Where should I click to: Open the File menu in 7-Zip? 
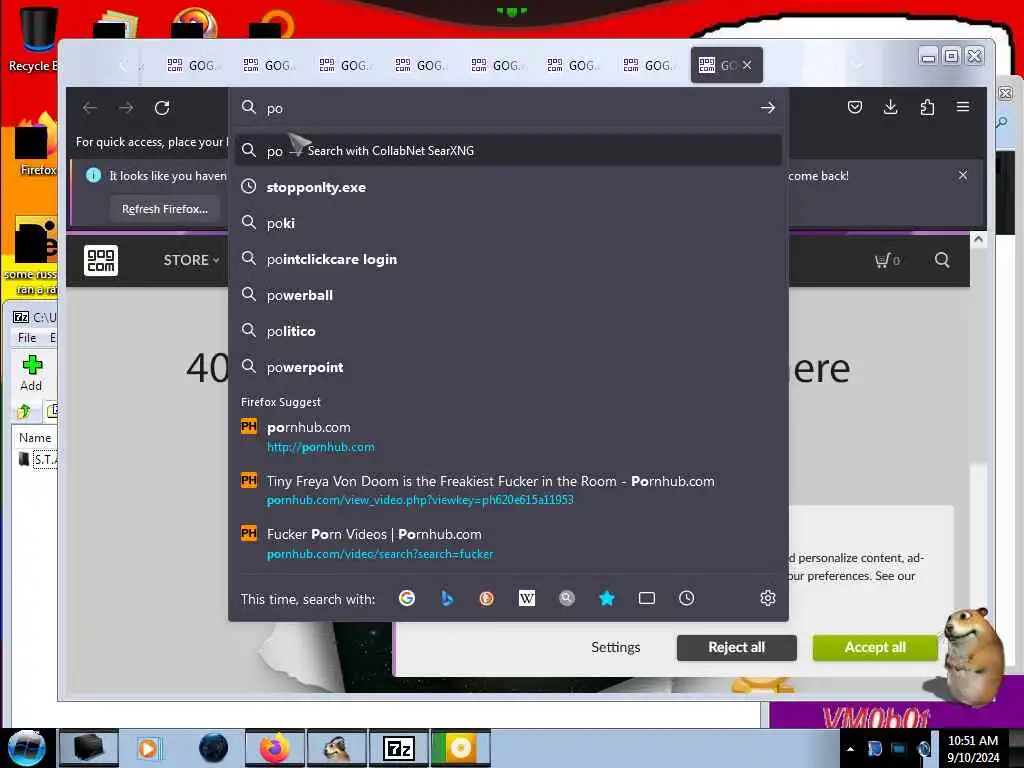coord(27,338)
